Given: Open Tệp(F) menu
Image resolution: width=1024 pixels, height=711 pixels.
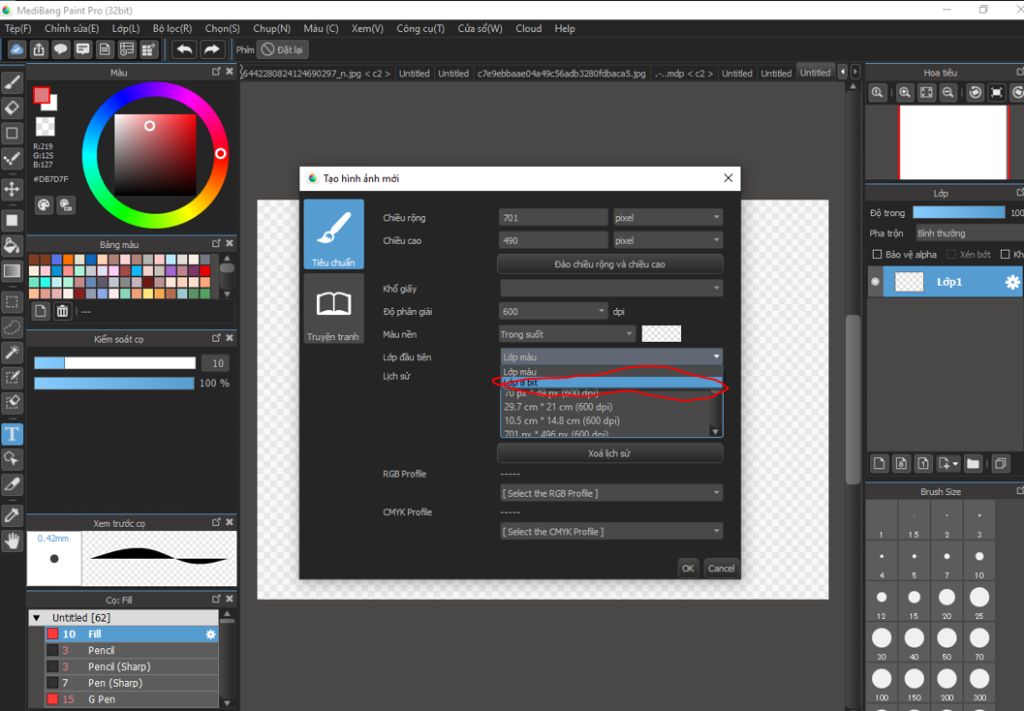Looking at the screenshot, I should coord(18,29).
